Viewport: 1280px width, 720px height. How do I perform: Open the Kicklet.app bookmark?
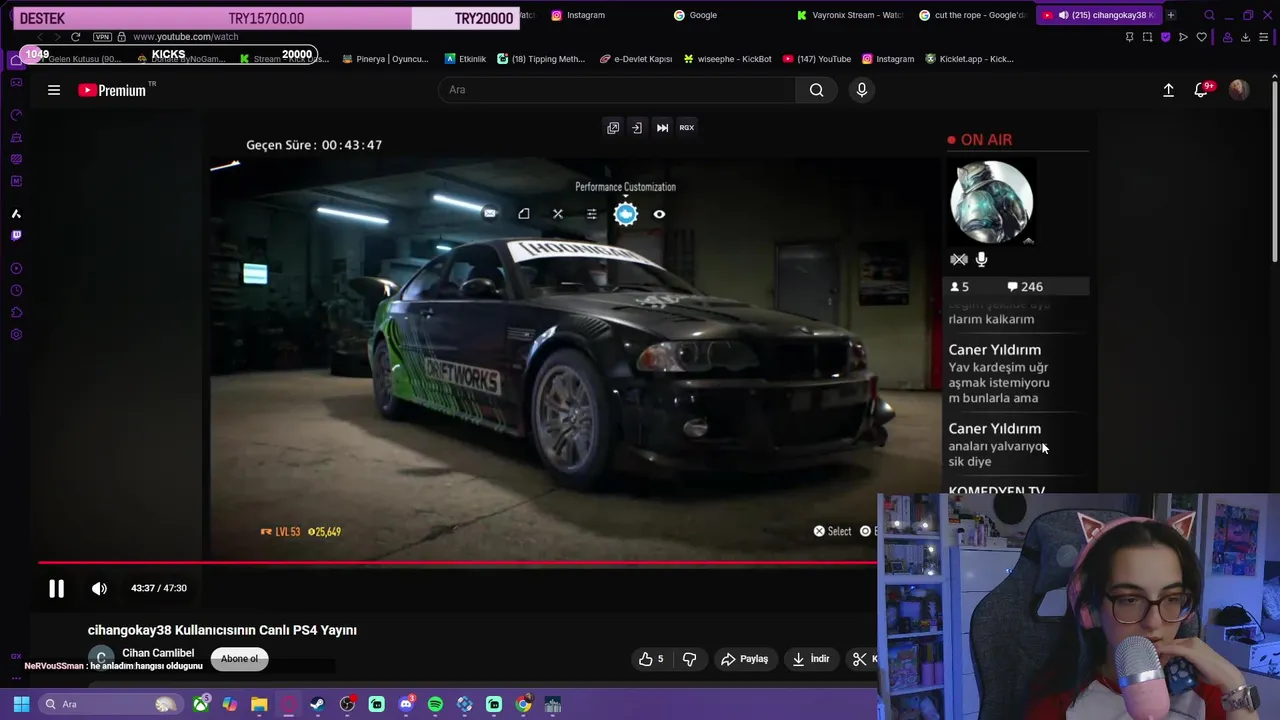[970, 59]
